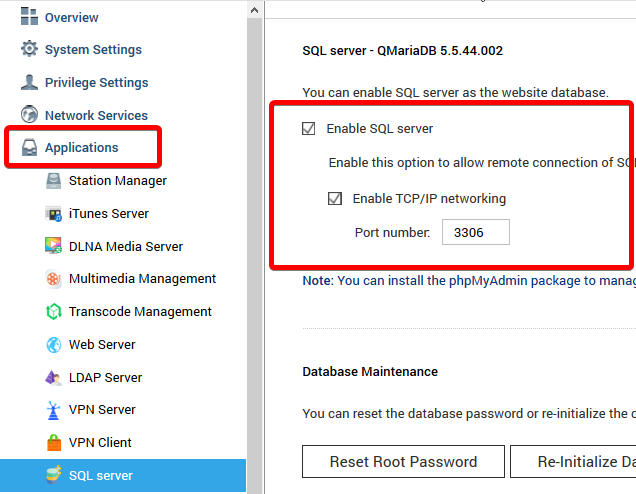
Task: Open Multimedia Management page
Action: [x=142, y=279]
